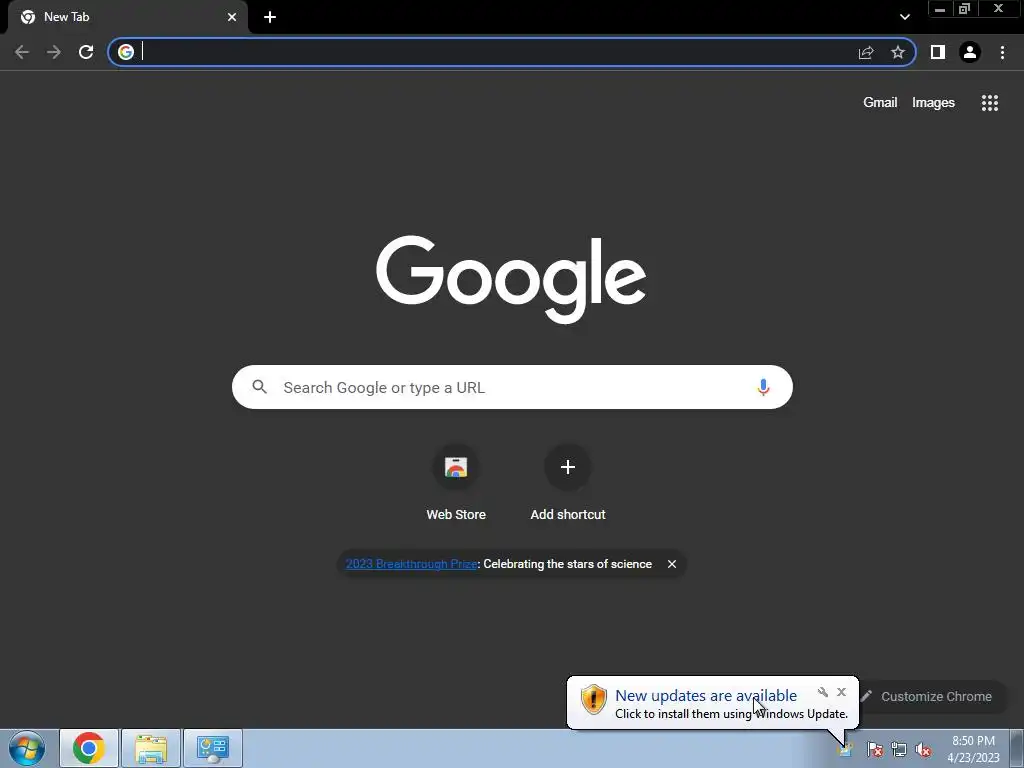This screenshot has width=1024, height=768.
Task: Bookmark this tab with the star icon
Action: (898, 52)
